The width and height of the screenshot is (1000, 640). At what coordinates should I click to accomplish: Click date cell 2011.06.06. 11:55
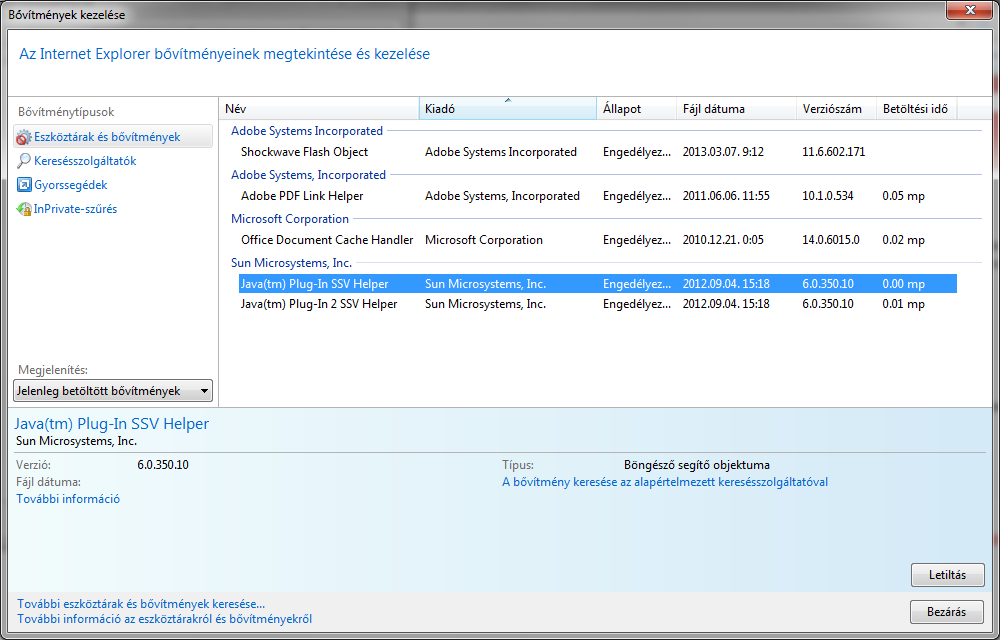click(726, 196)
